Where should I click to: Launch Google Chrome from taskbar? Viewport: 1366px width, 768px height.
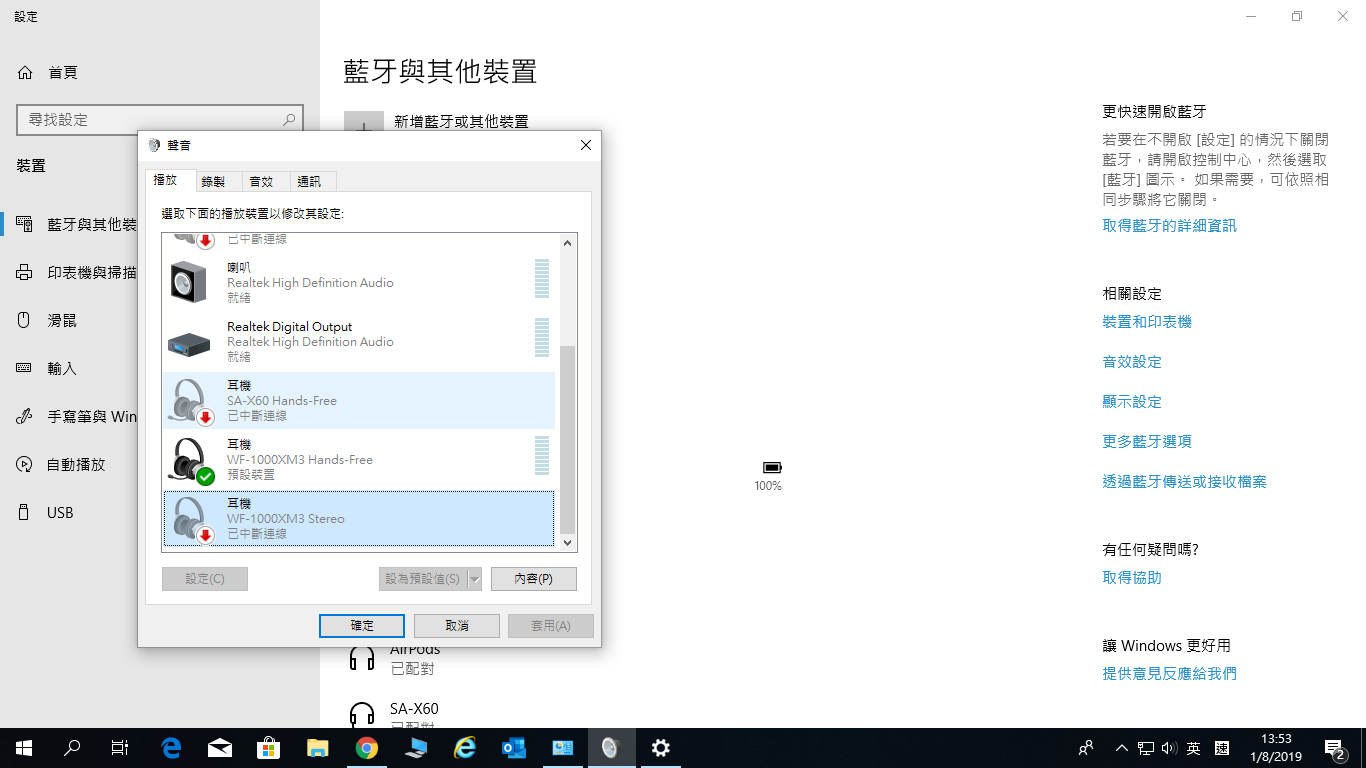tap(367, 748)
